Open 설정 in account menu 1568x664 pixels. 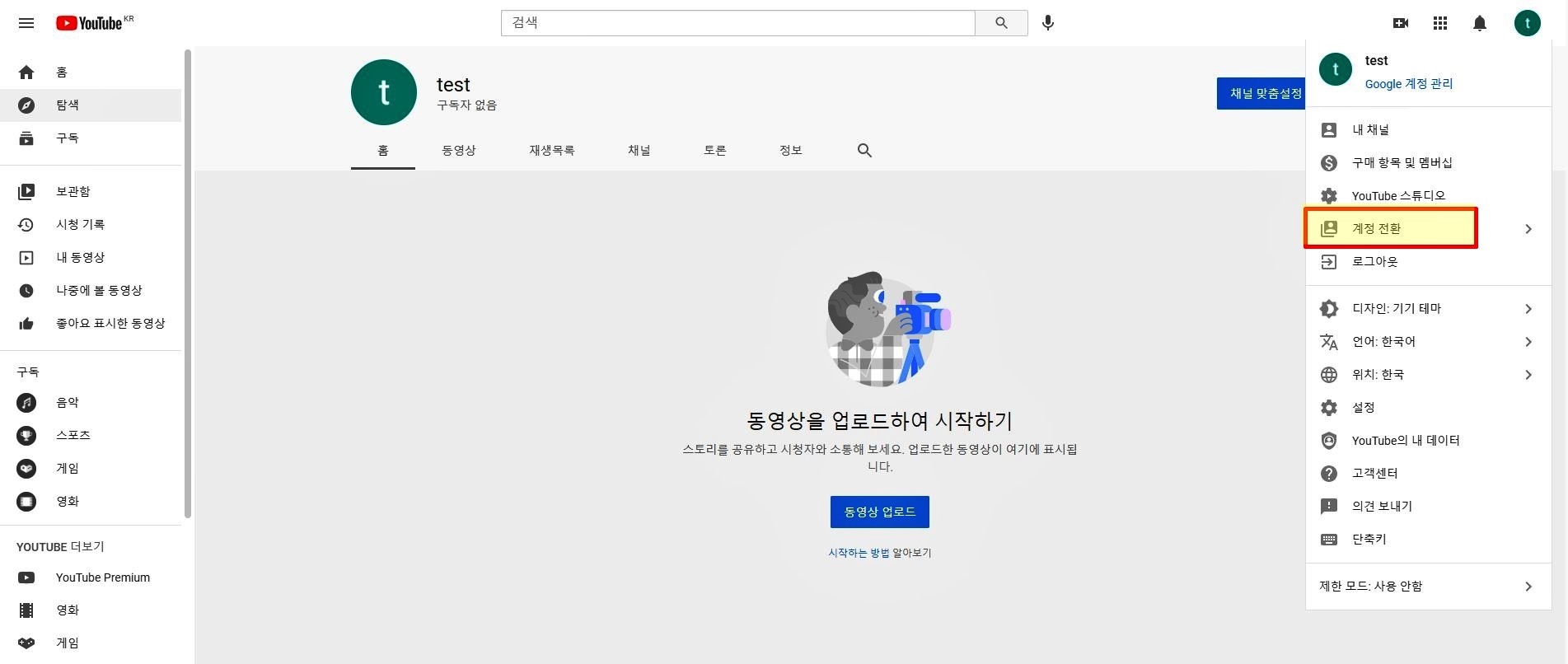[x=1429, y=408]
